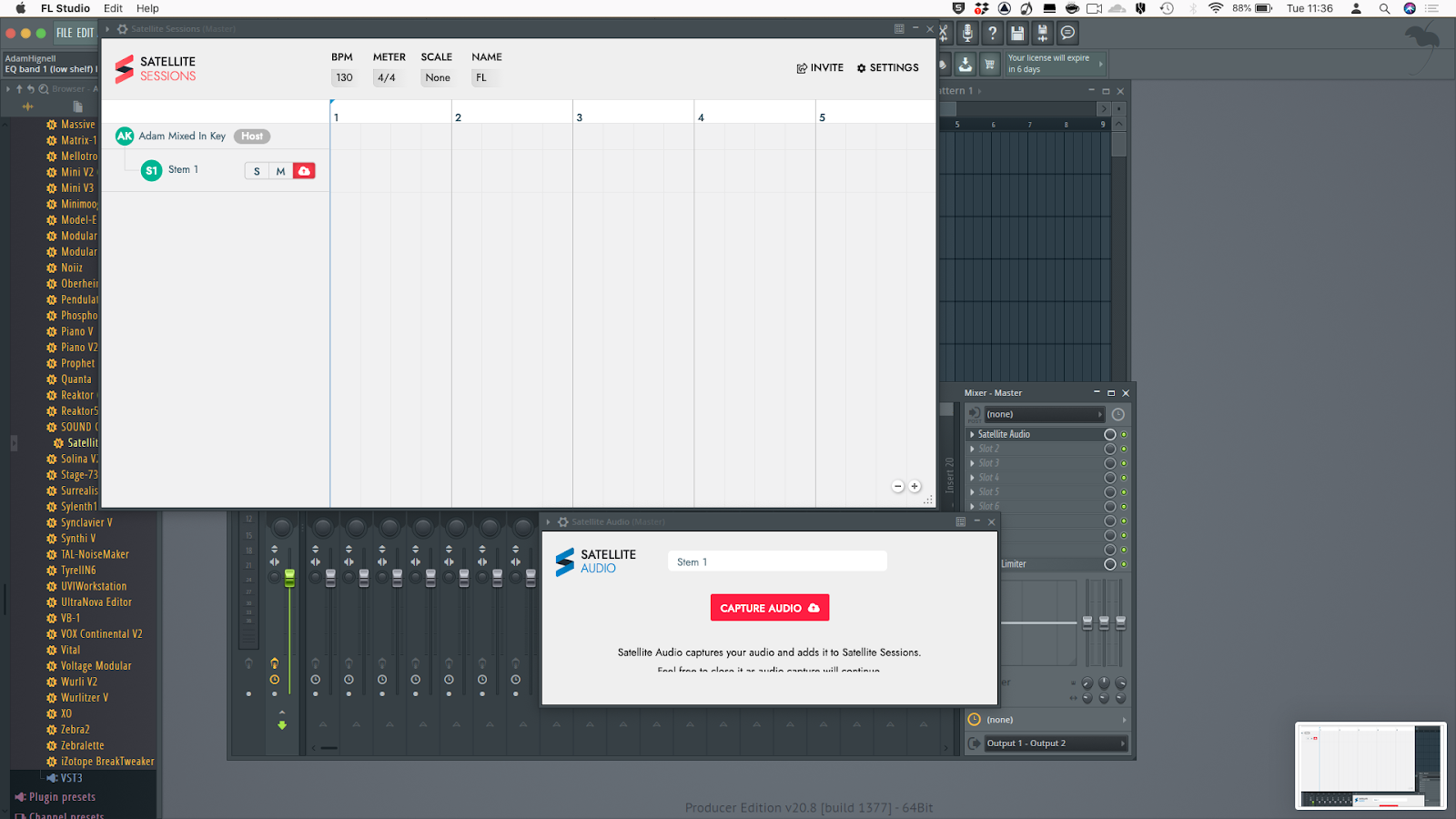Image resolution: width=1456 pixels, height=819 pixels.
Task: Click the screenshot thumbnail preview
Action: point(1370,766)
